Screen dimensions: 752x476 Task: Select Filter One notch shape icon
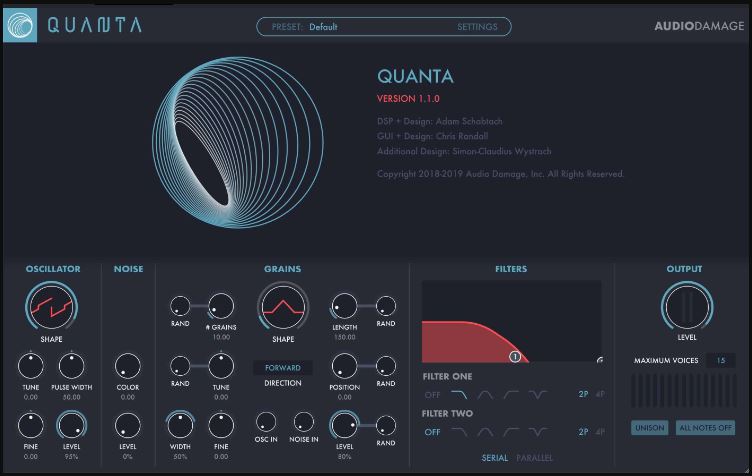[x=537, y=395]
